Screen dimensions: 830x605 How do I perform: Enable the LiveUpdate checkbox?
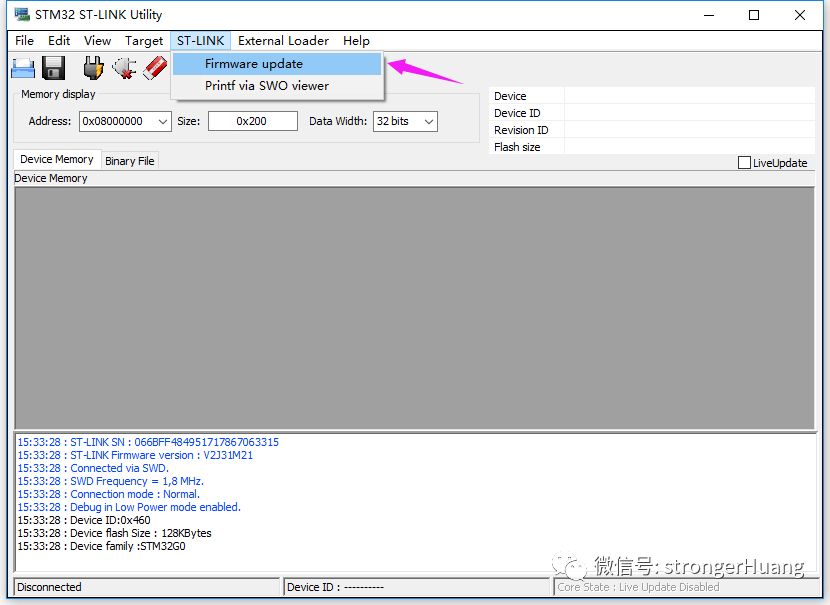coord(744,162)
